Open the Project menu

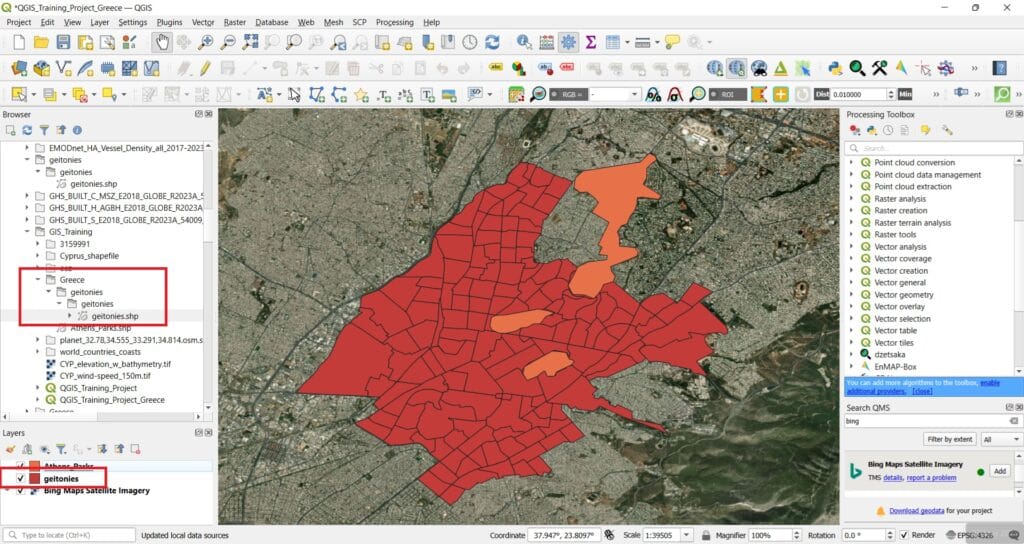click(19, 22)
